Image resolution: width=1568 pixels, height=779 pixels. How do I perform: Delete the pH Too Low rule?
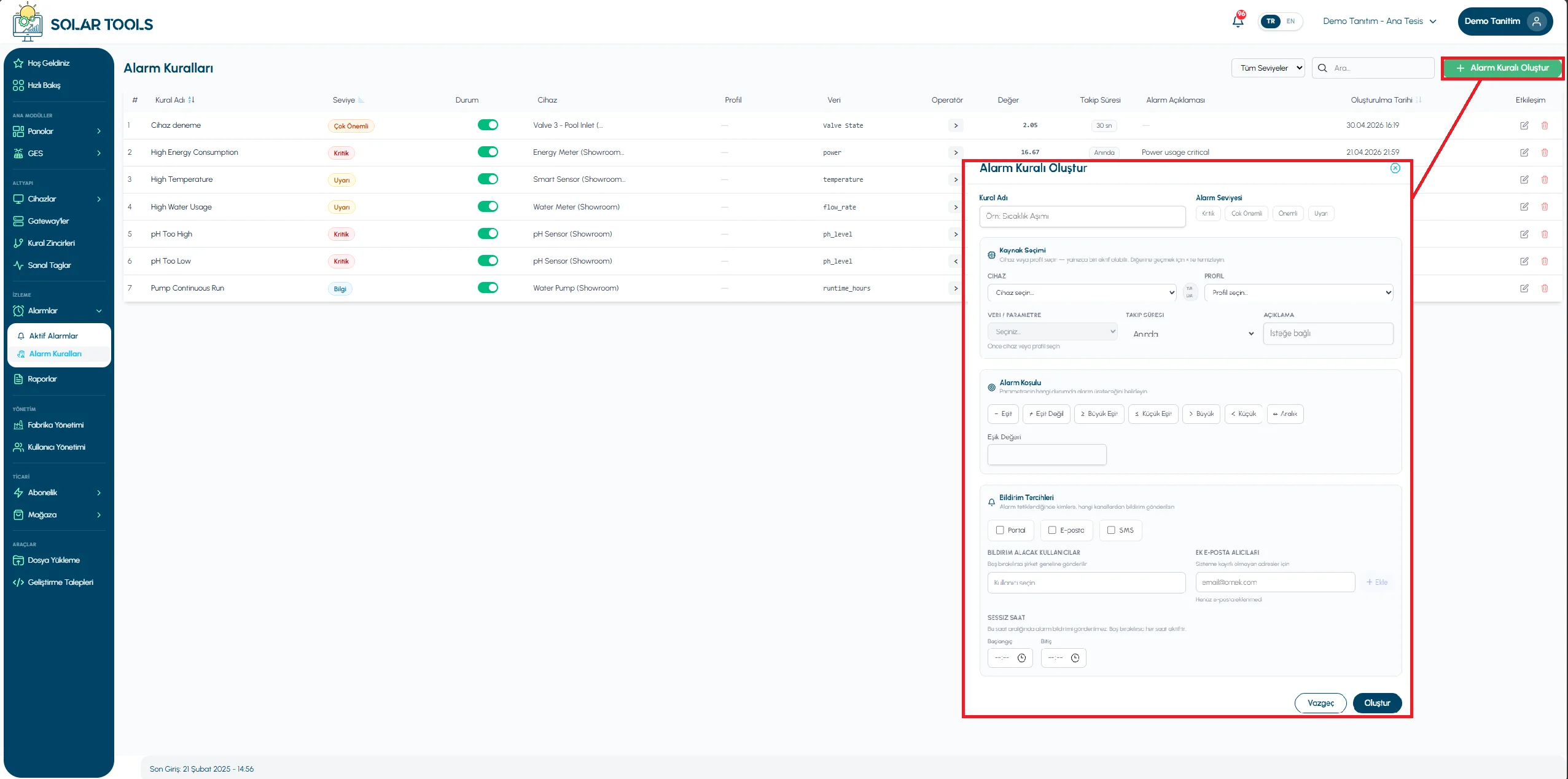1544,261
